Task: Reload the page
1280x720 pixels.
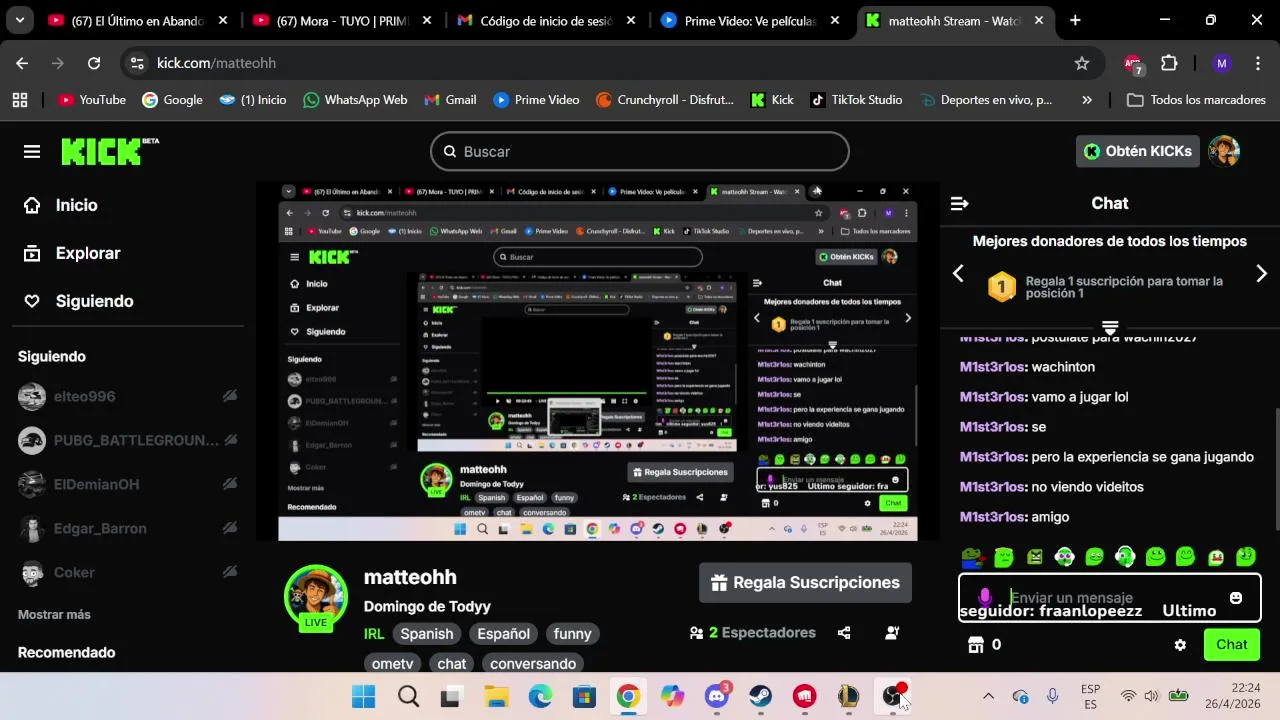Action: coord(94,63)
